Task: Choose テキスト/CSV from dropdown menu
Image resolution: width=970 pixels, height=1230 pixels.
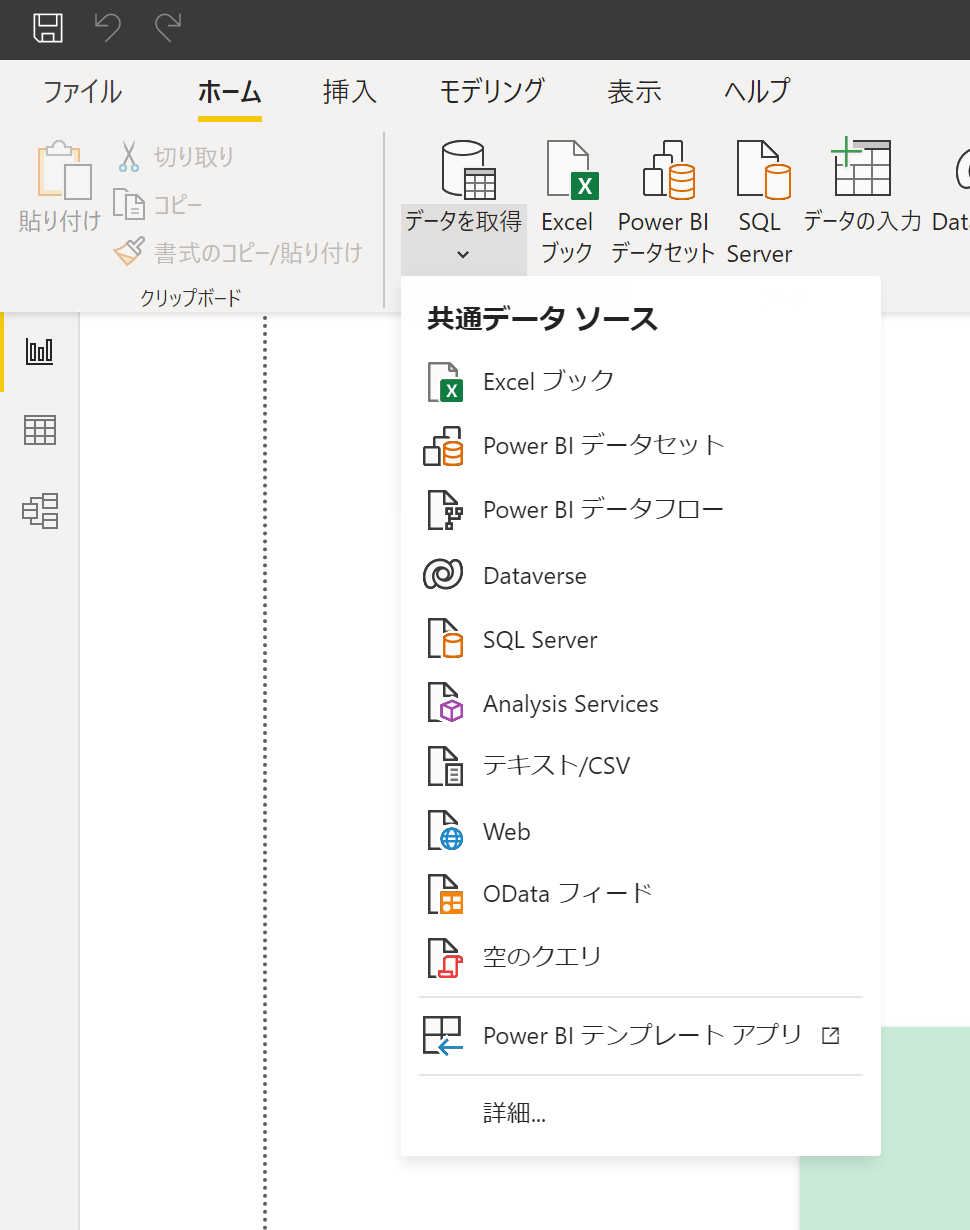Action: [556, 767]
